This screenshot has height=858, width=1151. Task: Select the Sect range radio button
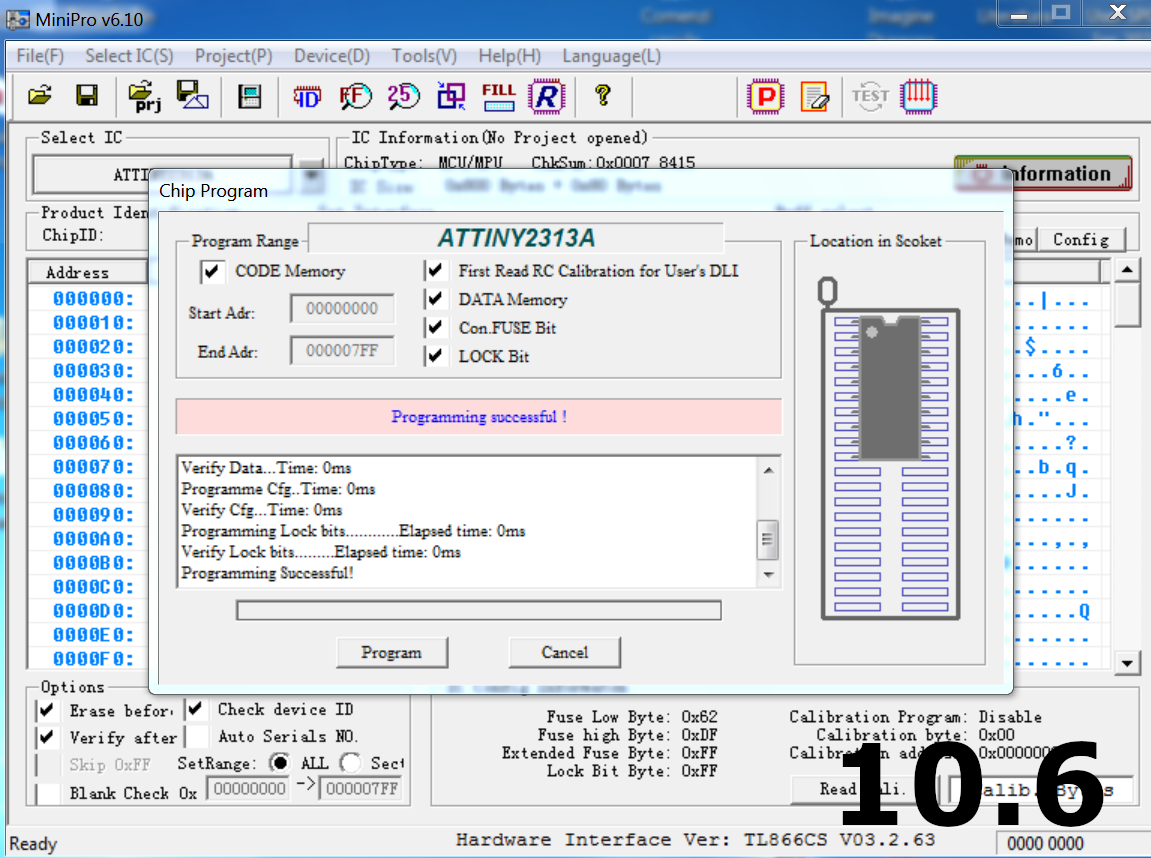coord(351,763)
